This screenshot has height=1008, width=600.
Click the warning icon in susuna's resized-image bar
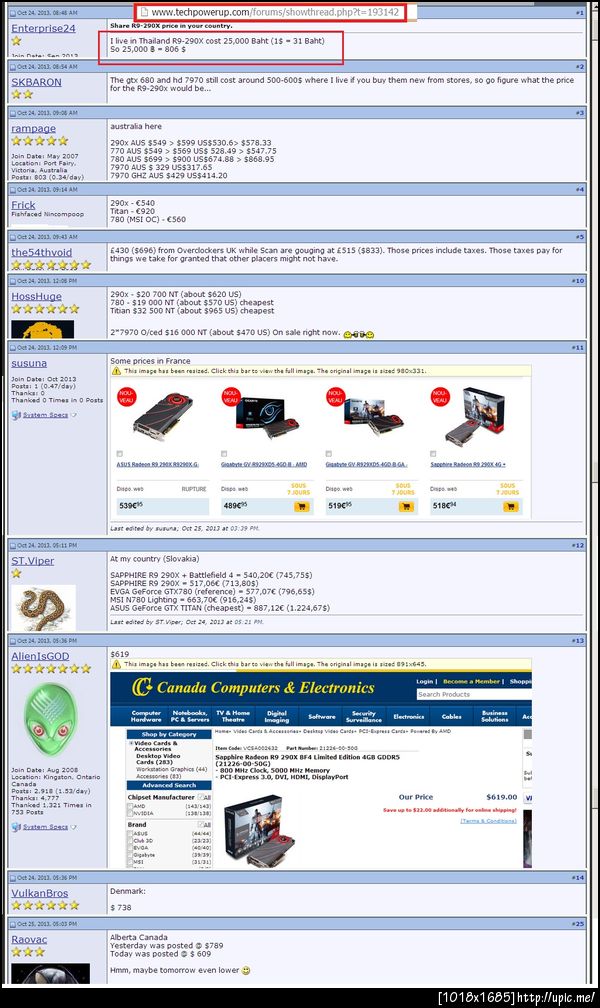pyautogui.click(x=116, y=371)
